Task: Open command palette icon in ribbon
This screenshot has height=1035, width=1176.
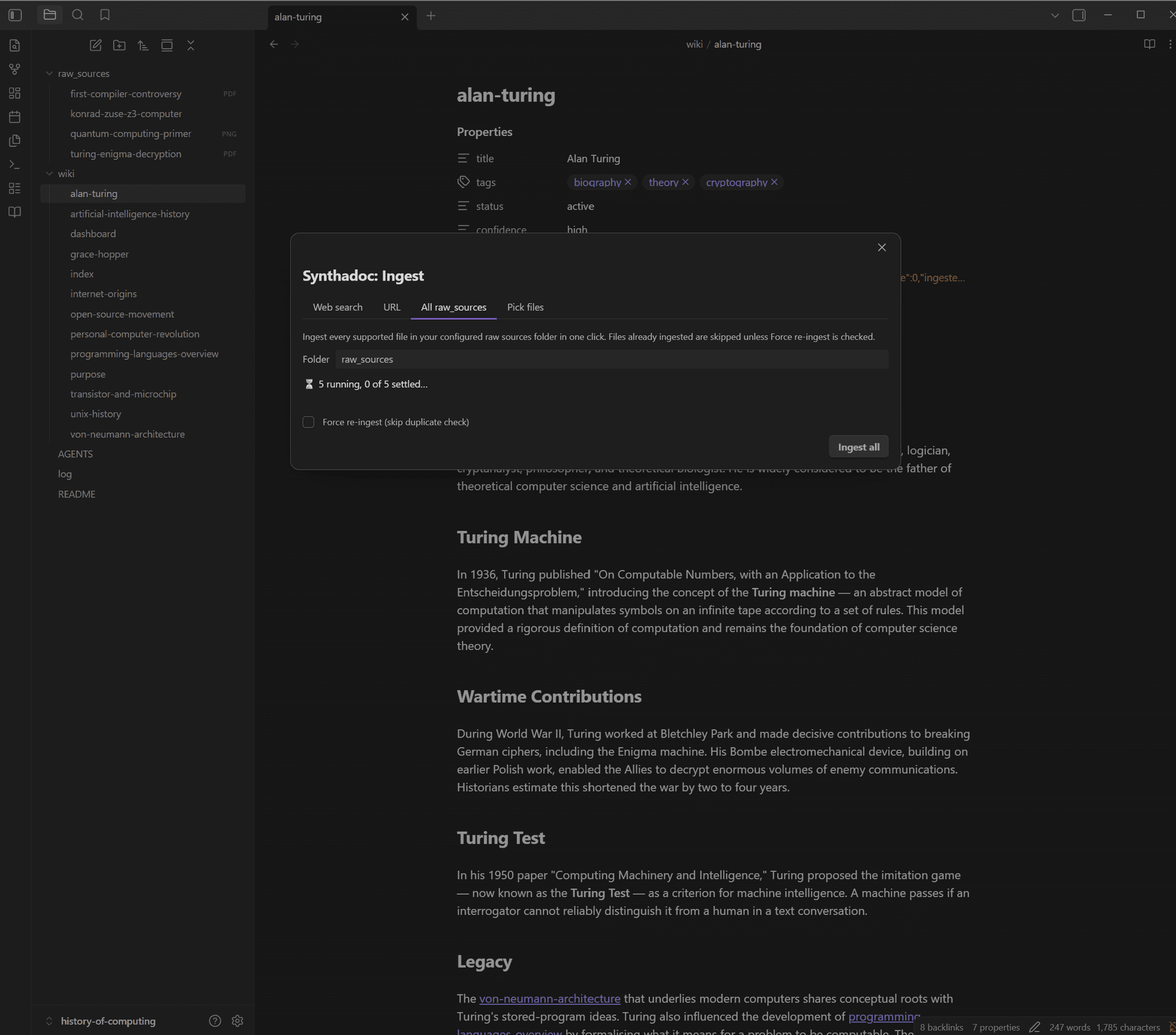Action: (x=15, y=165)
